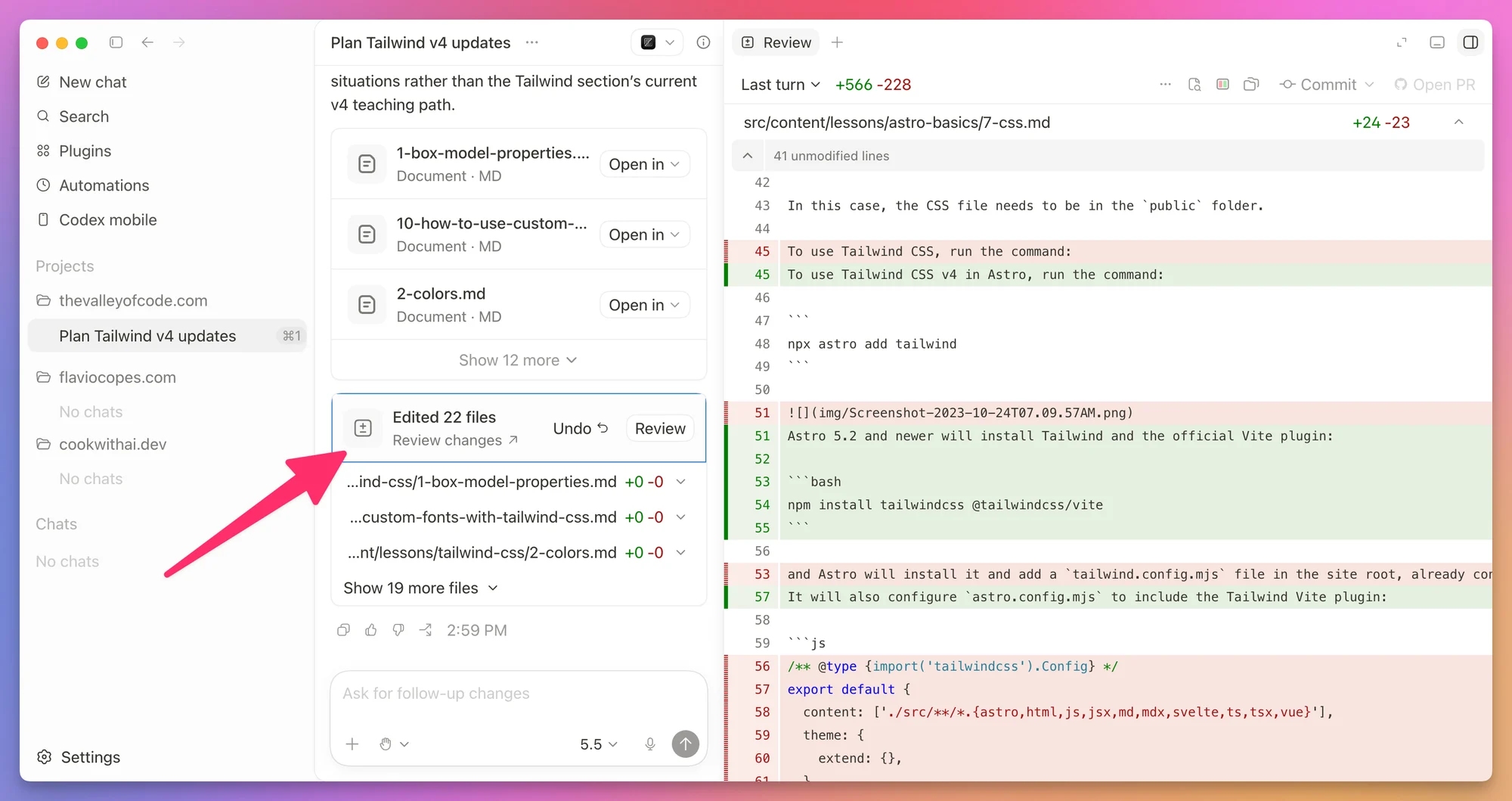The width and height of the screenshot is (1512, 801).
Task: Open in dropdown for 2-colors.md
Action: (x=644, y=305)
